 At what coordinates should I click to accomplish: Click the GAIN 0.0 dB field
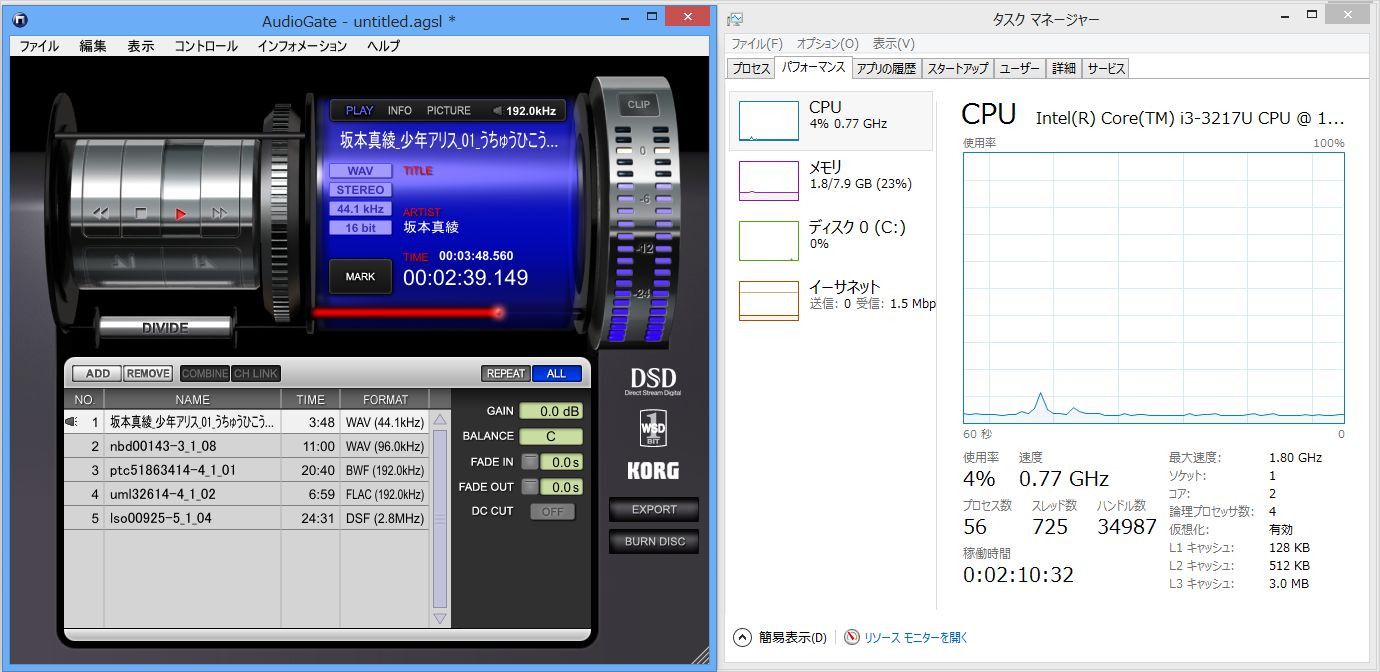pos(550,411)
